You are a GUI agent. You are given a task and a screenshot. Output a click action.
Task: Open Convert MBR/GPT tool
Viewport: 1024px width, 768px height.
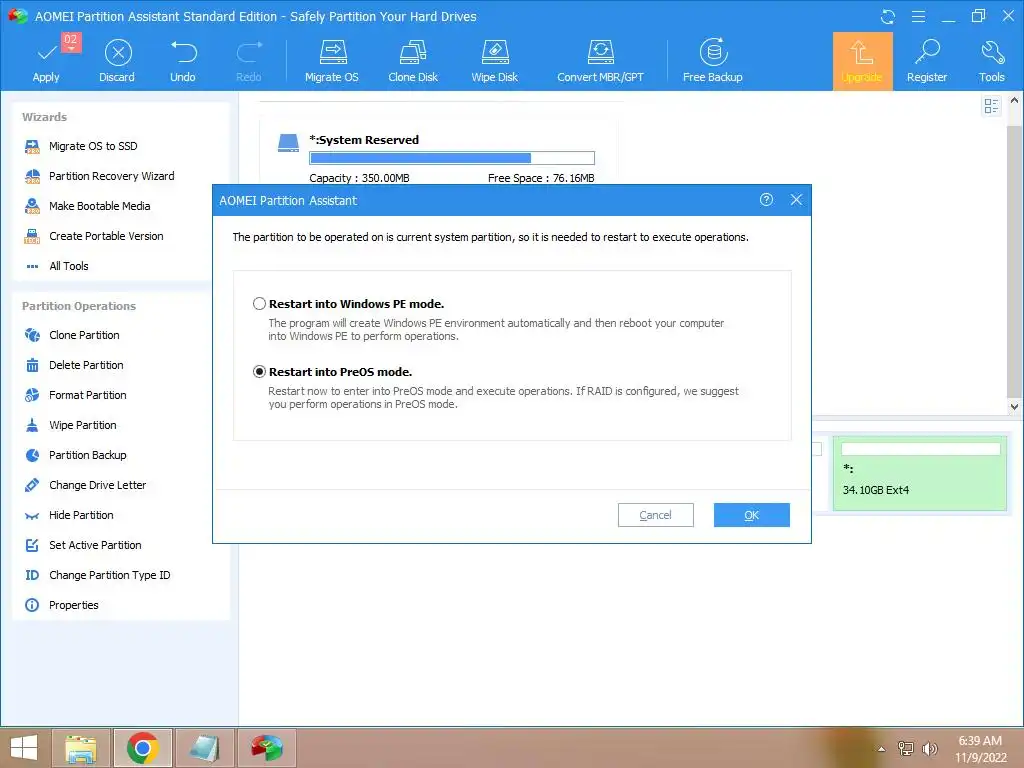pyautogui.click(x=600, y=61)
